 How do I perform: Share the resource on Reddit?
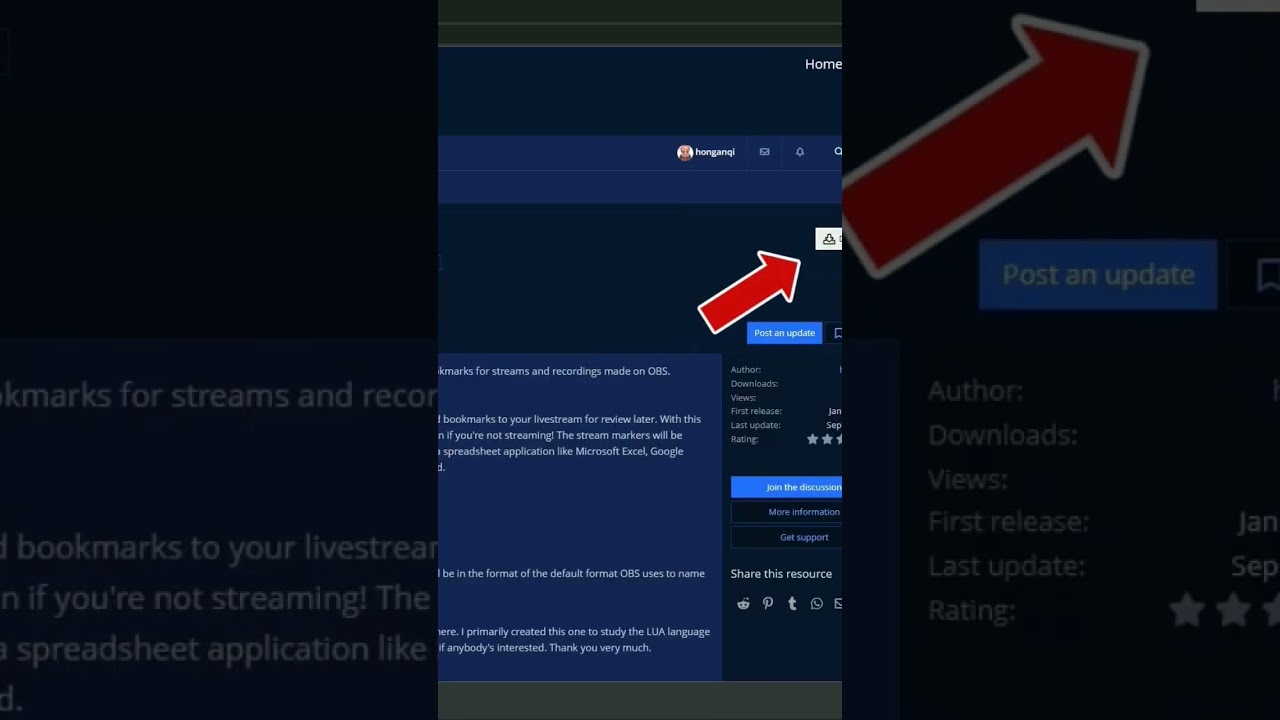[743, 604]
